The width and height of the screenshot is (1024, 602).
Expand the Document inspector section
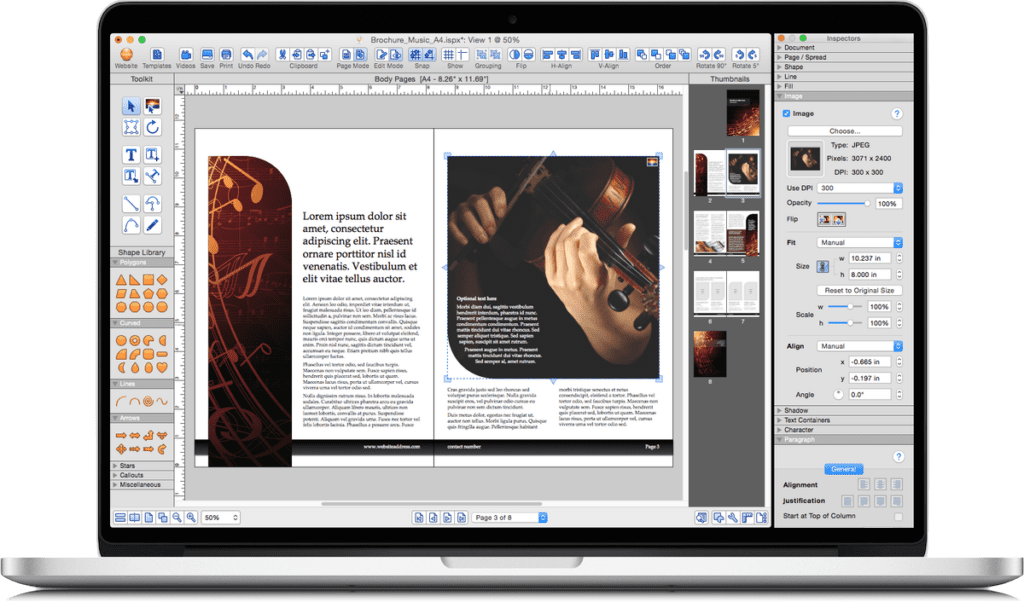799,48
